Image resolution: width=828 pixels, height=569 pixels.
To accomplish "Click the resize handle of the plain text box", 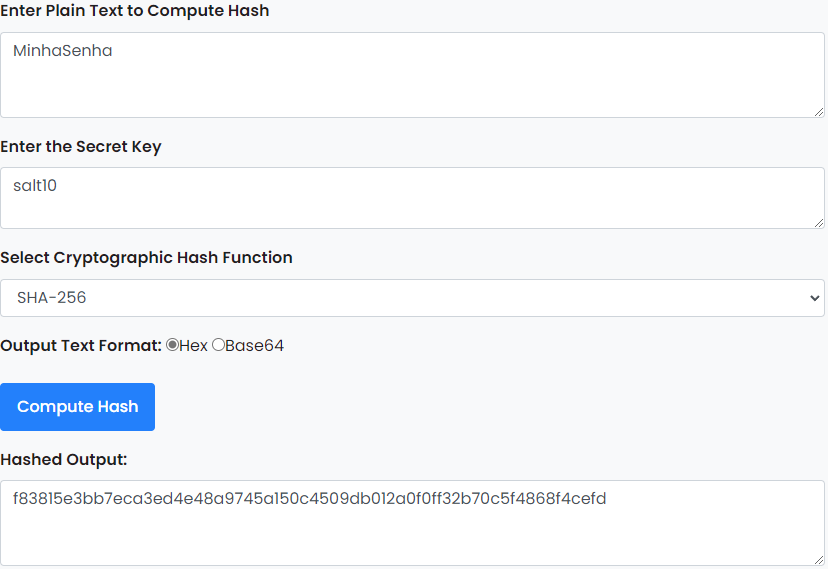I will tap(818, 112).
